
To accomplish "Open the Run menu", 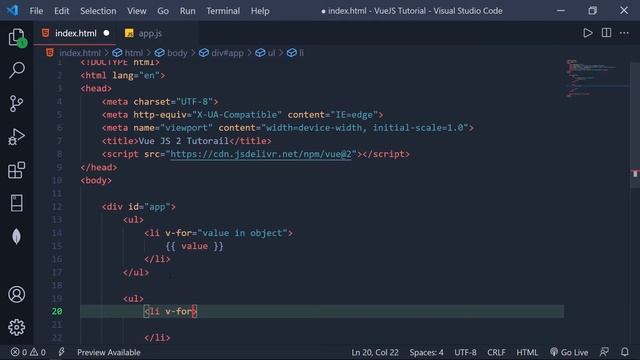I will [187, 11].
